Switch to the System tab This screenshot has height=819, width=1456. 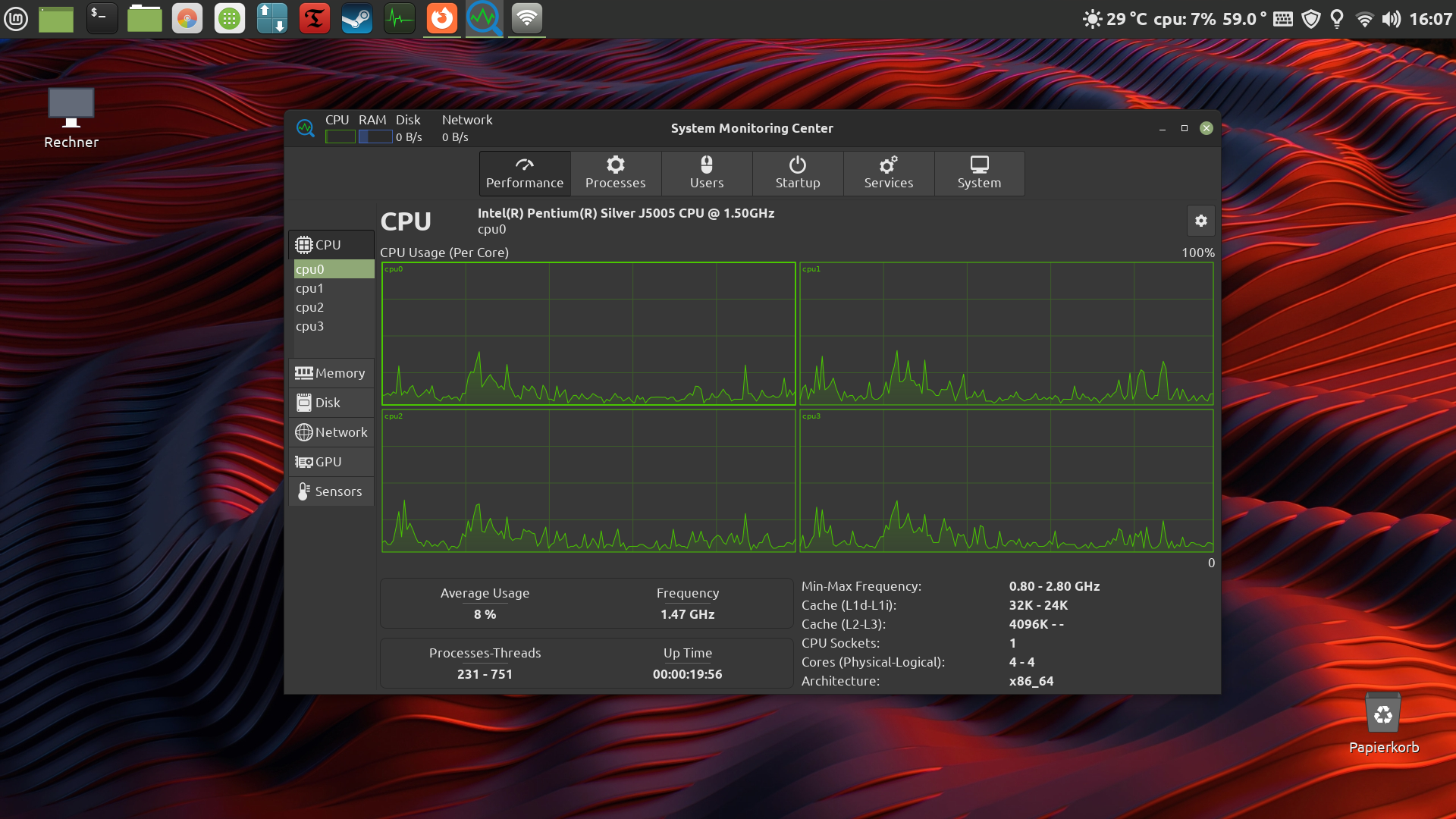point(979,174)
